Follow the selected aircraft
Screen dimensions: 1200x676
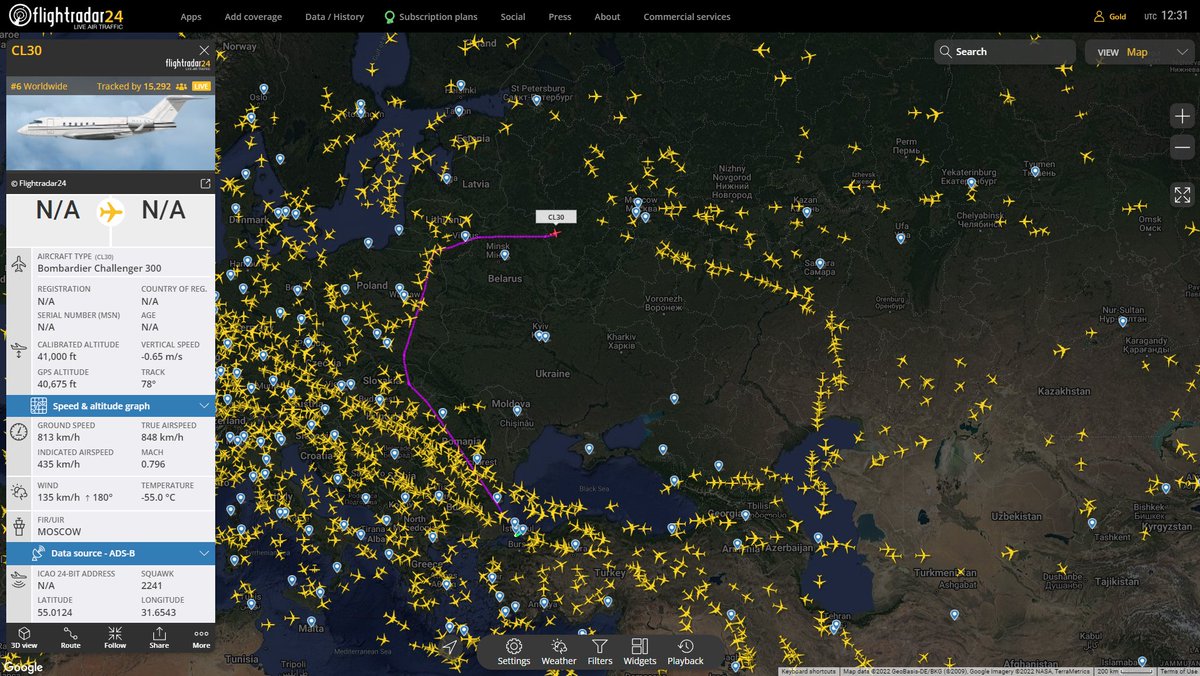(115, 638)
